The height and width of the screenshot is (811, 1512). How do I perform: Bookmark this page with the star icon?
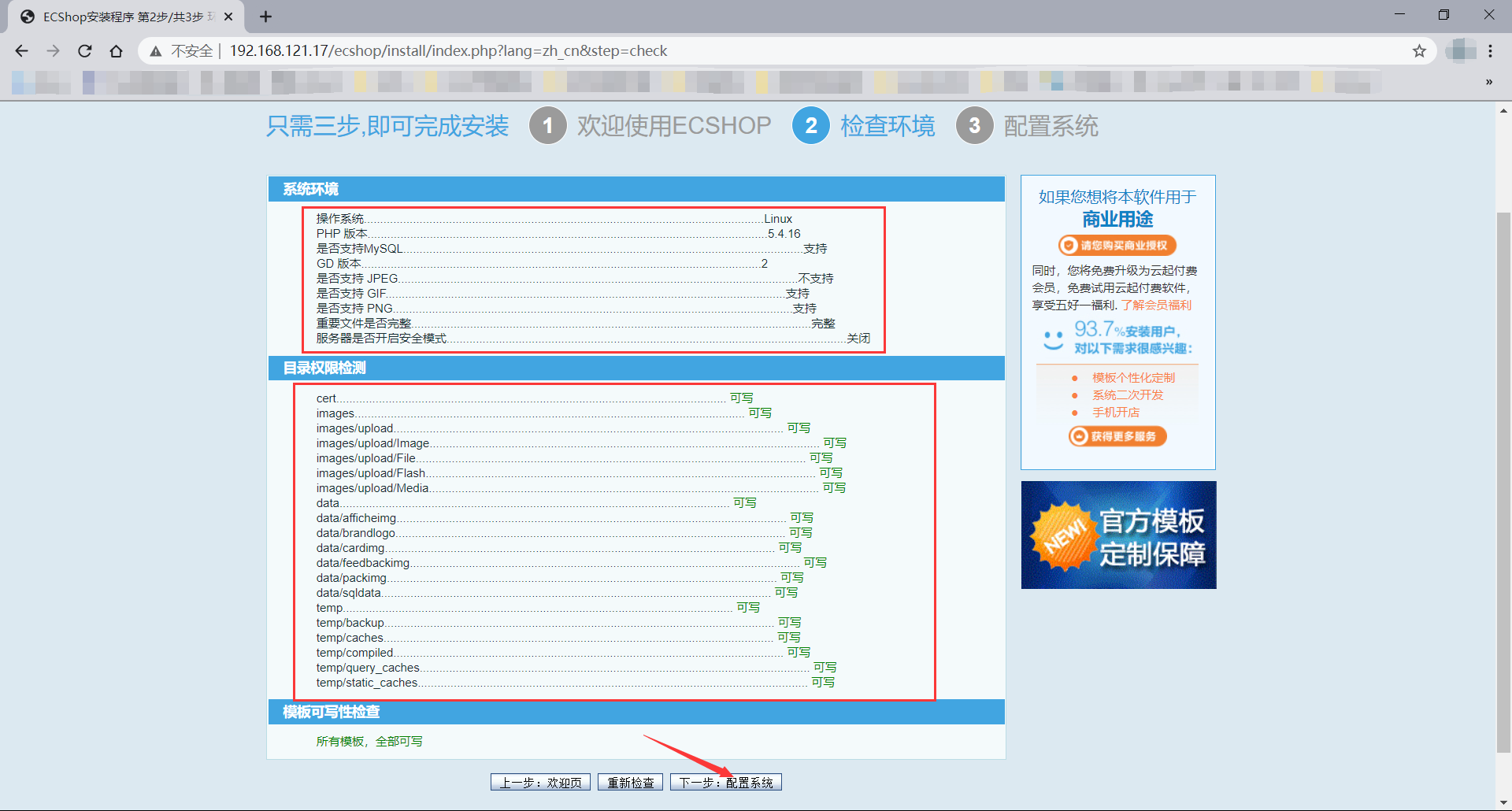tap(1419, 51)
